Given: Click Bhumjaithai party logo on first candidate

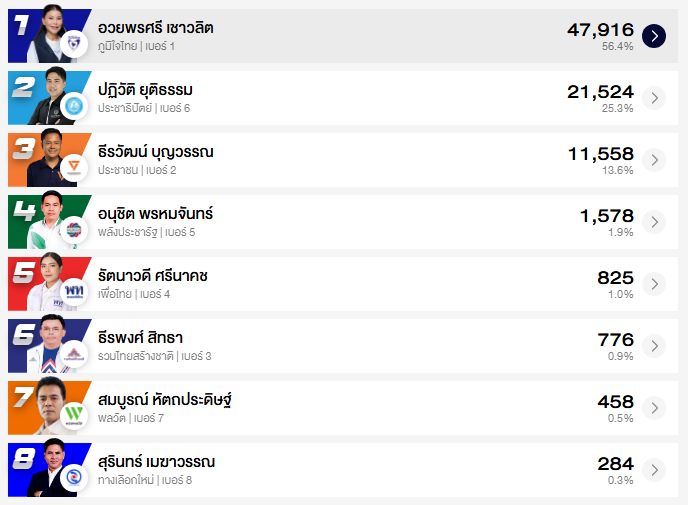Looking at the screenshot, I should [73, 44].
